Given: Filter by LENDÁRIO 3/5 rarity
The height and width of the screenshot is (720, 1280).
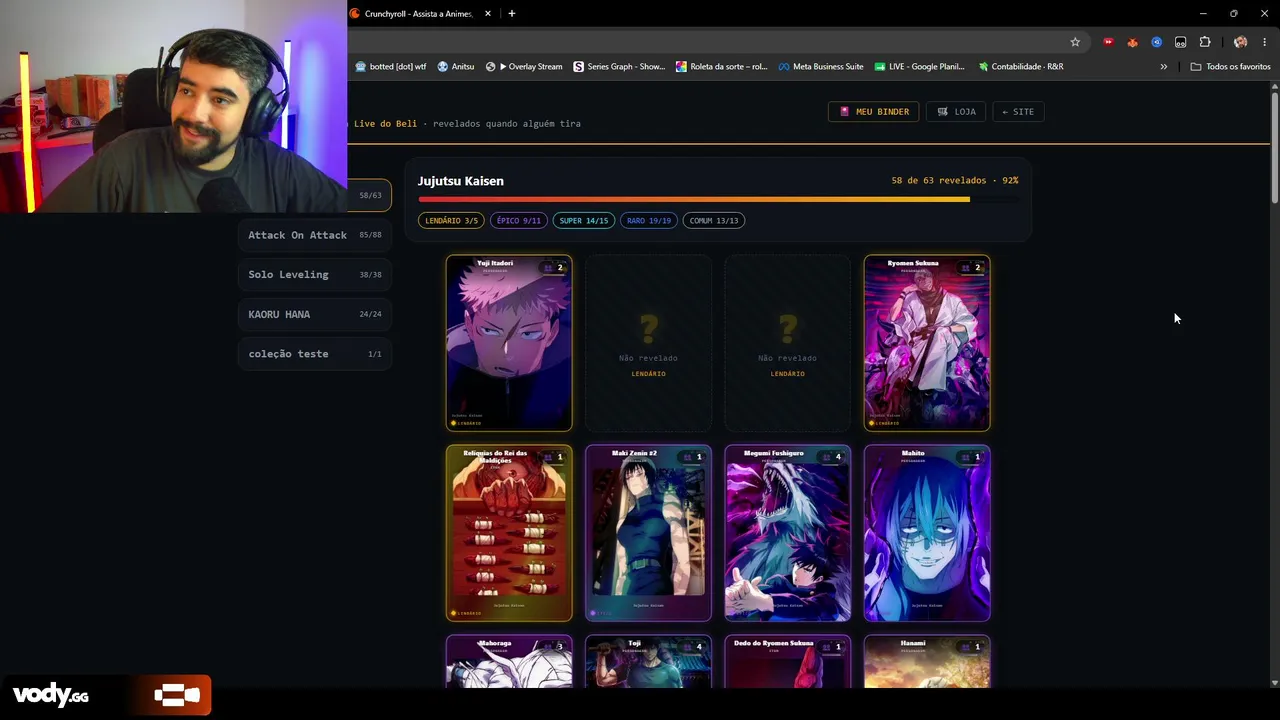Looking at the screenshot, I should [x=451, y=221].
